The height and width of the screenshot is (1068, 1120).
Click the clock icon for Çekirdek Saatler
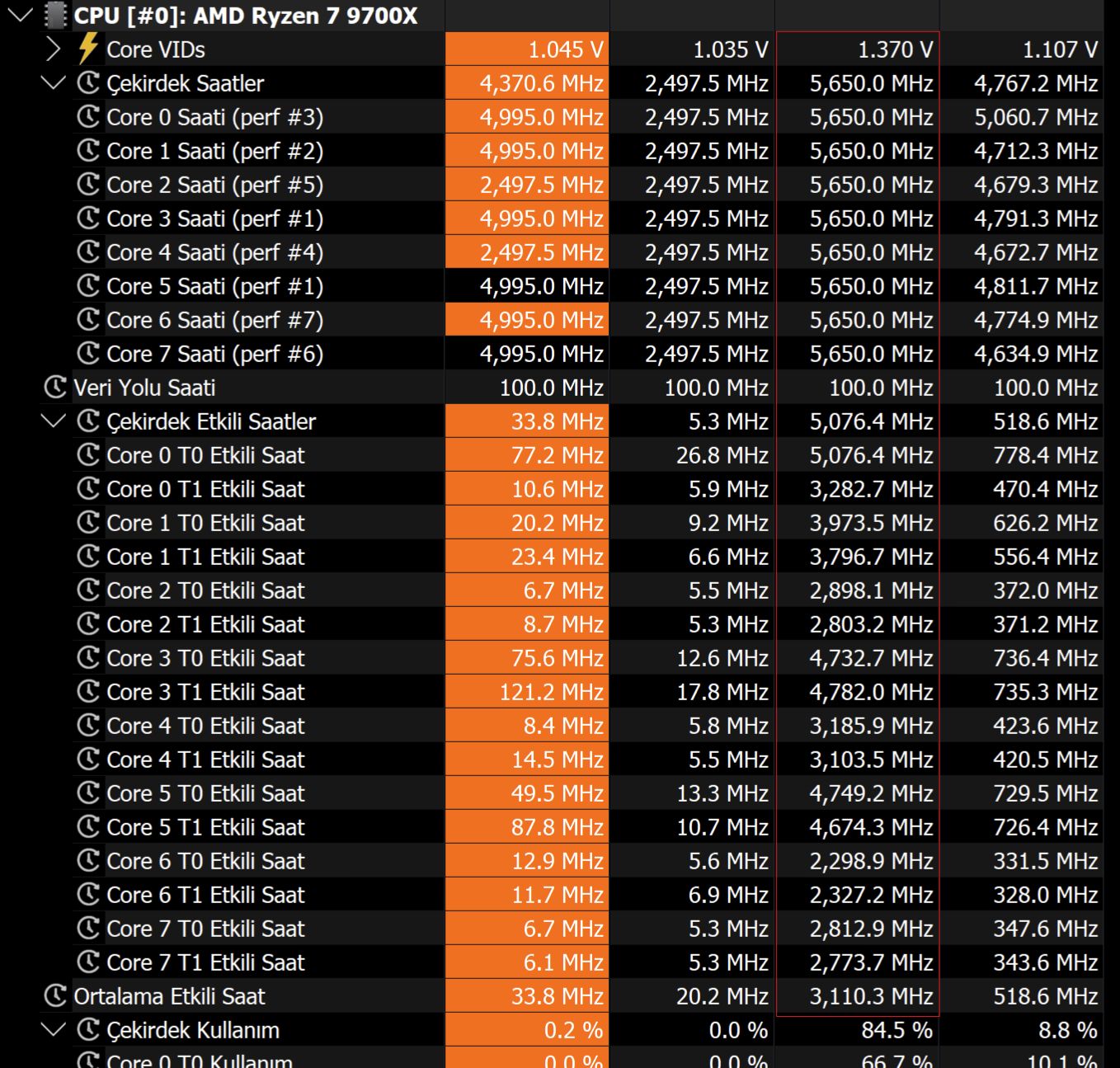(x=88, y=82)
